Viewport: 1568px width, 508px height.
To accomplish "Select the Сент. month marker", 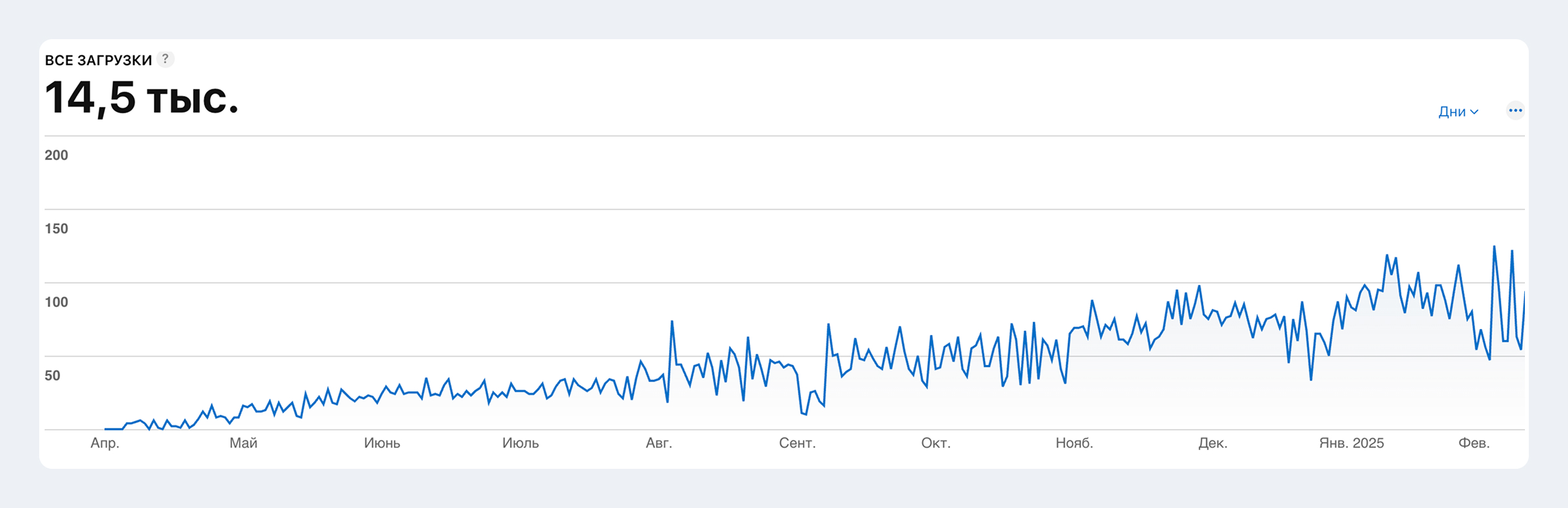I will (x=797, y=443).
